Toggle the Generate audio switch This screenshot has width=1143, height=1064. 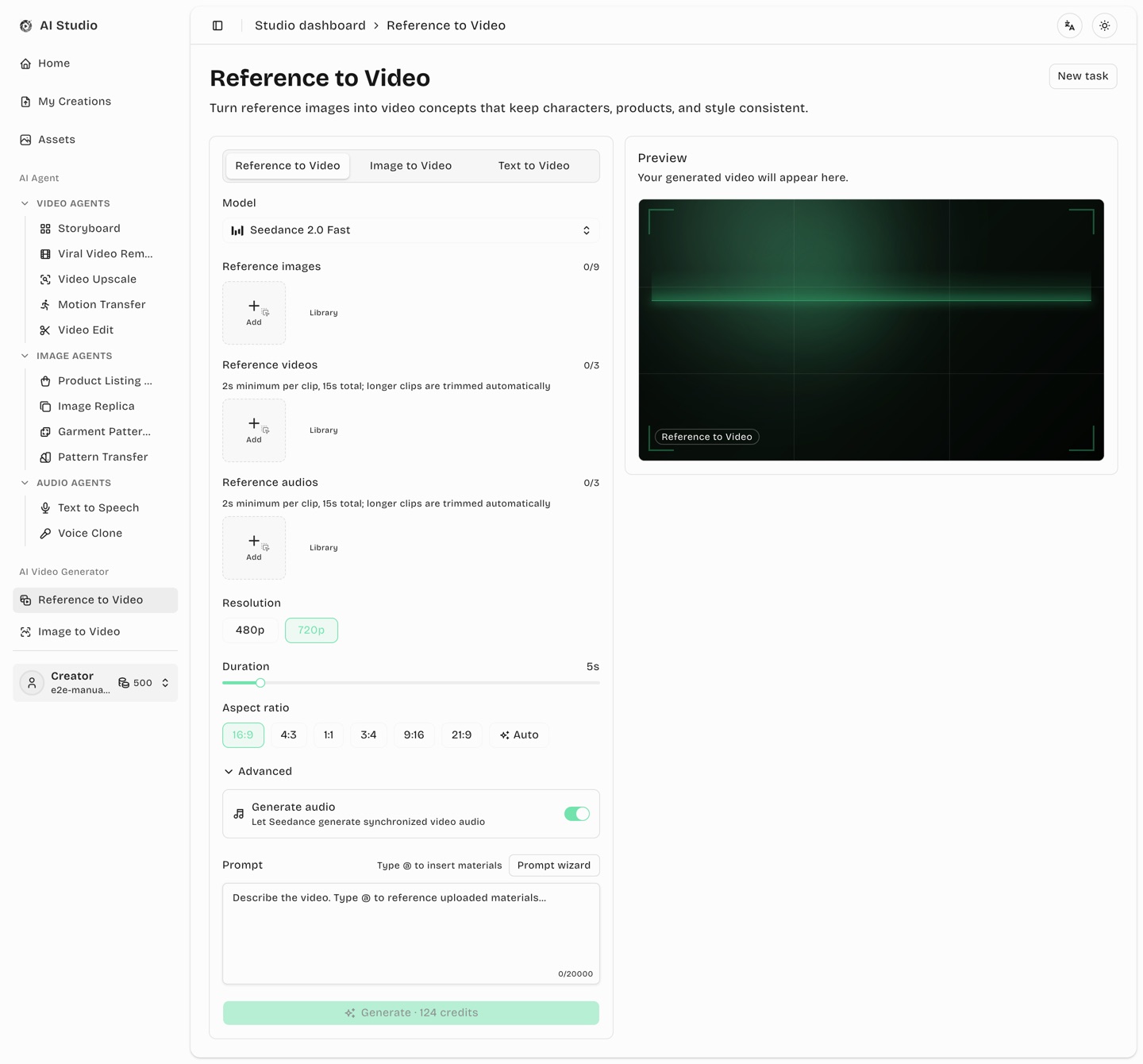click(x=577, y=814)
